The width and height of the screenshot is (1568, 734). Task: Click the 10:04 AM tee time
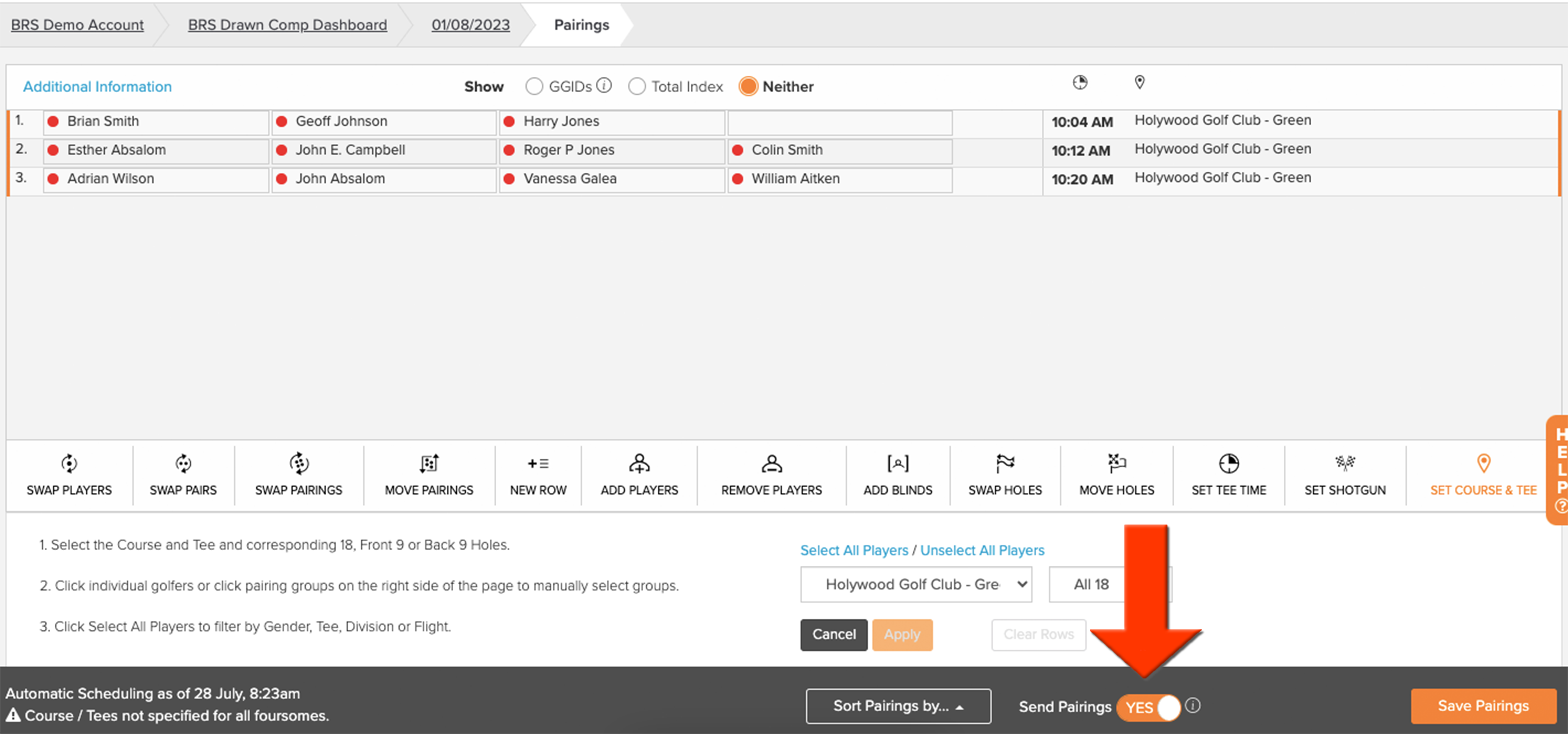click(x=1082, y=122)
